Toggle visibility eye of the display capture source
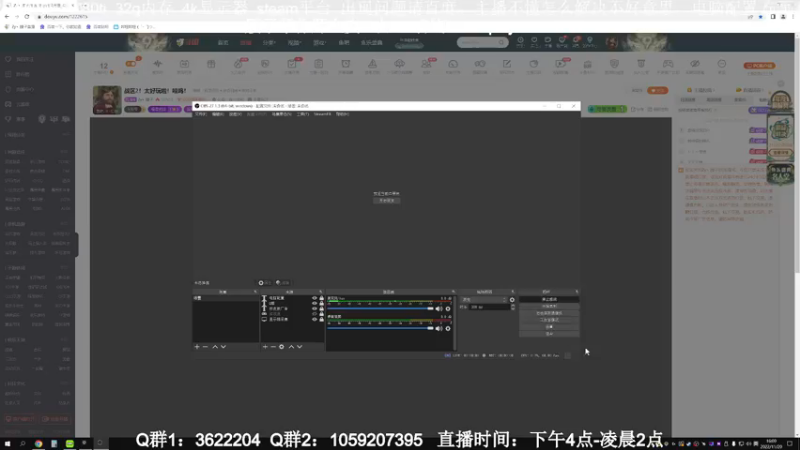Screen dimensions: 800x450 (x=314, y=319)
